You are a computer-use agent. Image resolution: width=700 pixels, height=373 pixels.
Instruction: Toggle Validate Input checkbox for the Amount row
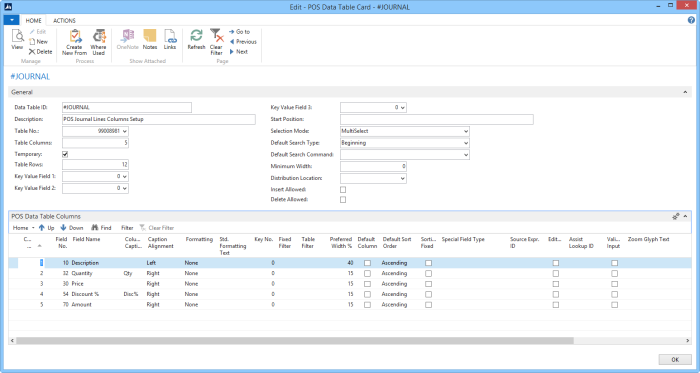[x=614, y=305]
